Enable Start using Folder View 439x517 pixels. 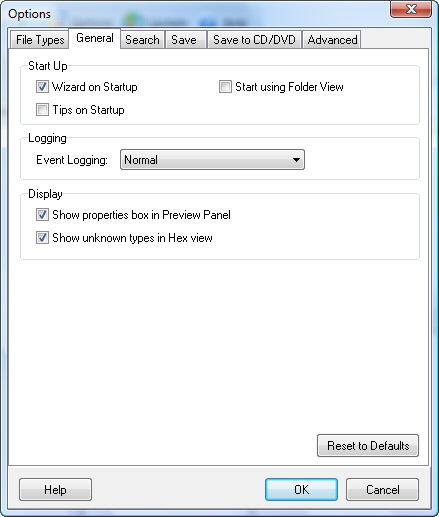(225, 87)
